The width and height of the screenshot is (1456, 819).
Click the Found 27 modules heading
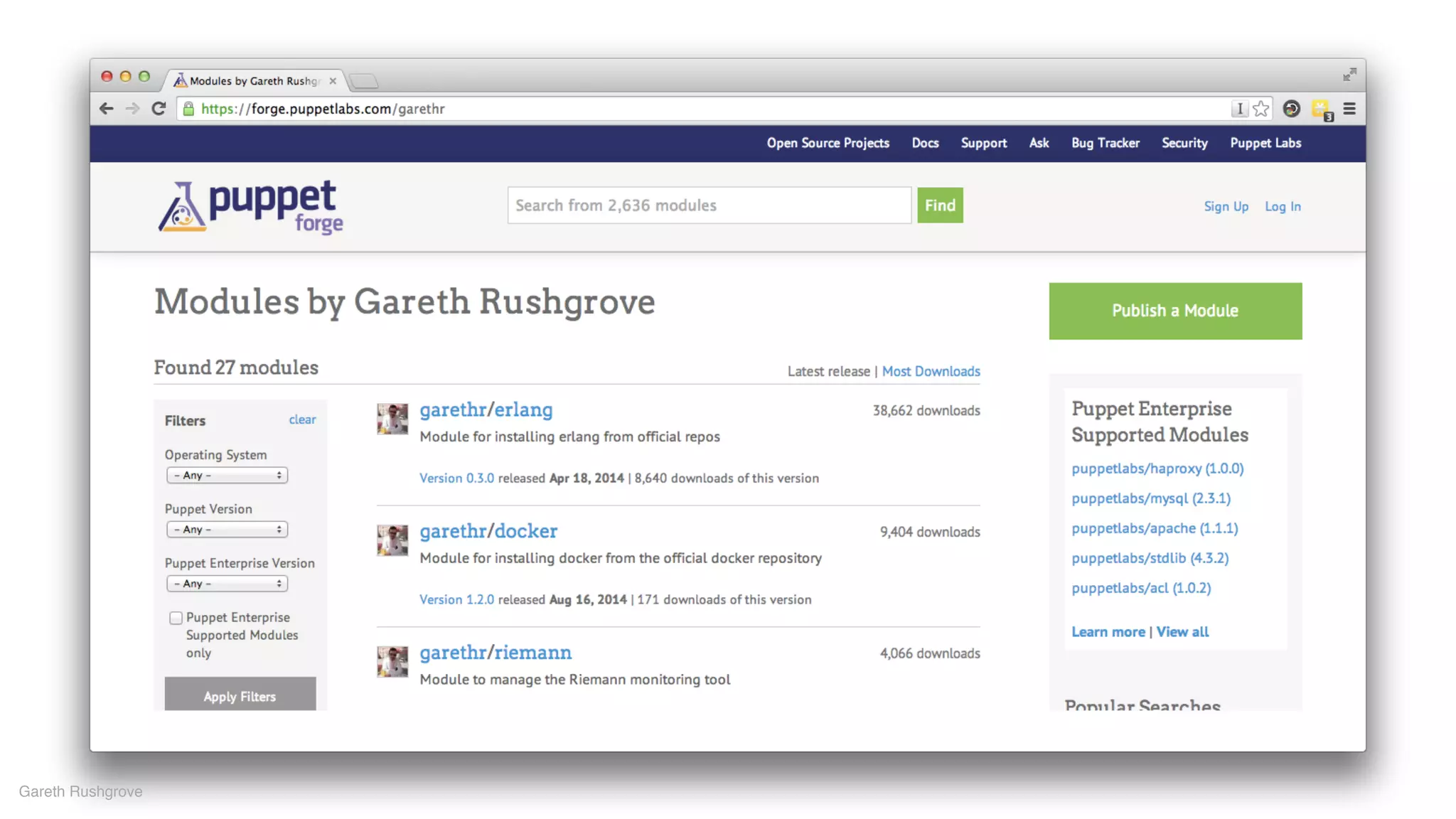[x=236, y=368]
